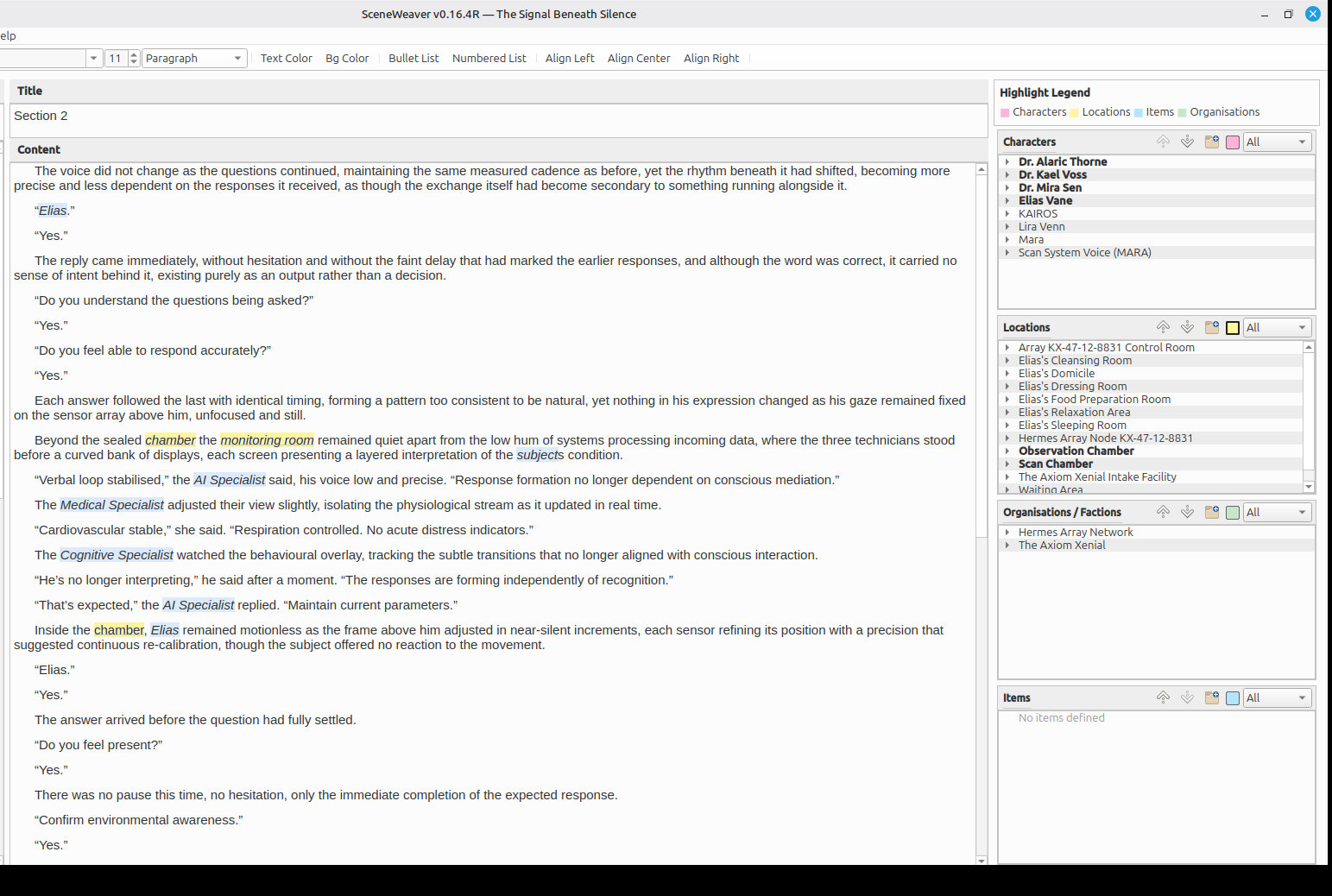Viewport: 1332px width, 896px height.
Task: Expand Observation Chamber tree arrow
Action: coord(1007,451)
